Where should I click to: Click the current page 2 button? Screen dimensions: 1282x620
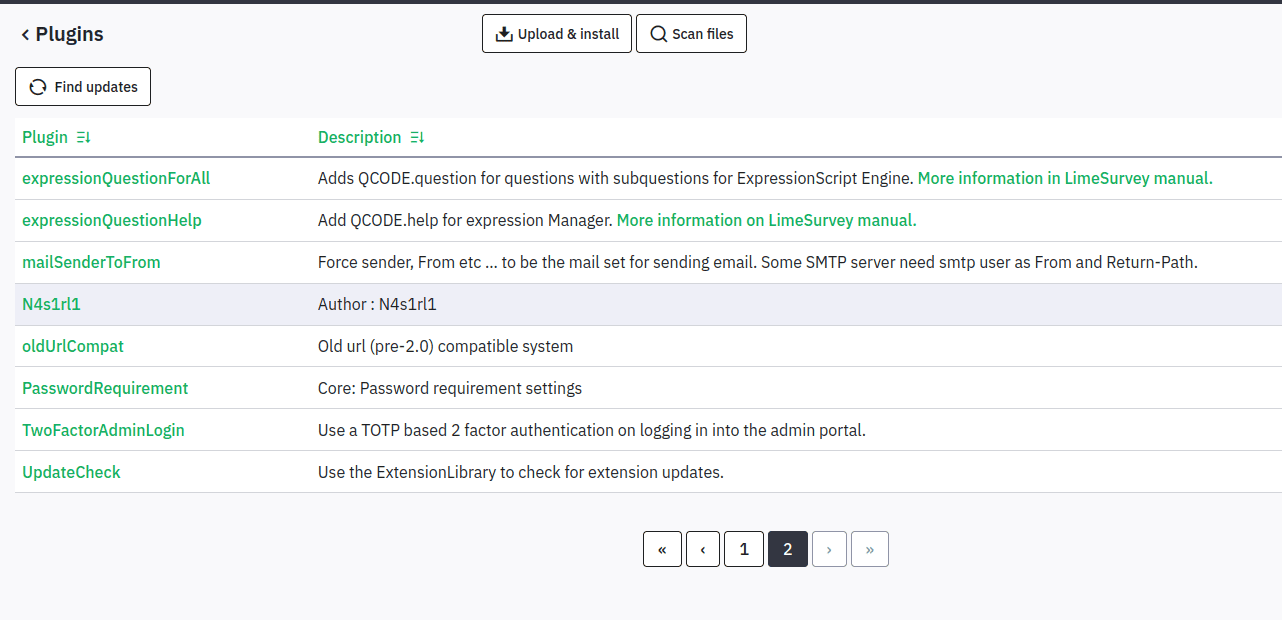click(x=788, y=549)
